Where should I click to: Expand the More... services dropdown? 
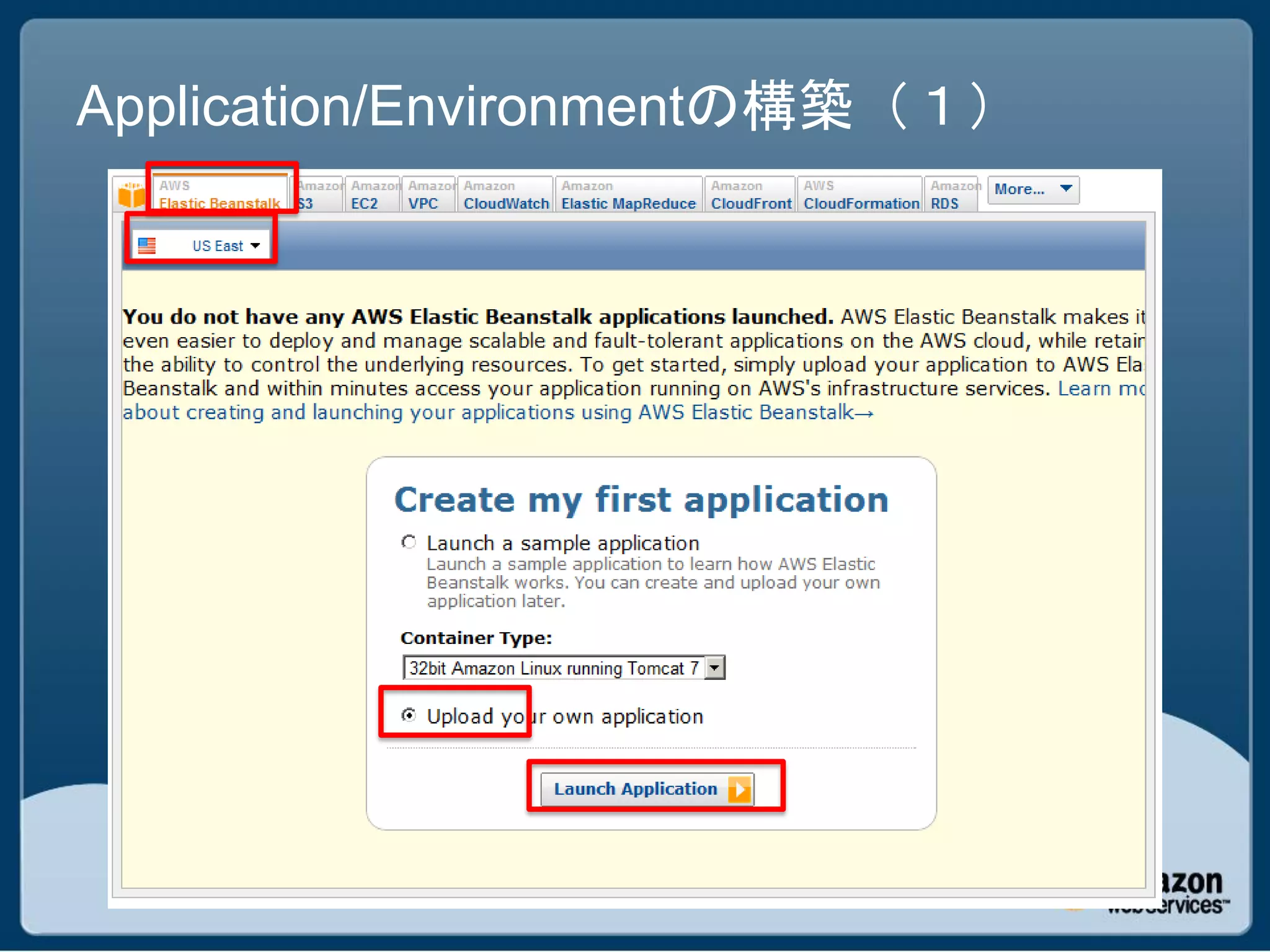1033,190
